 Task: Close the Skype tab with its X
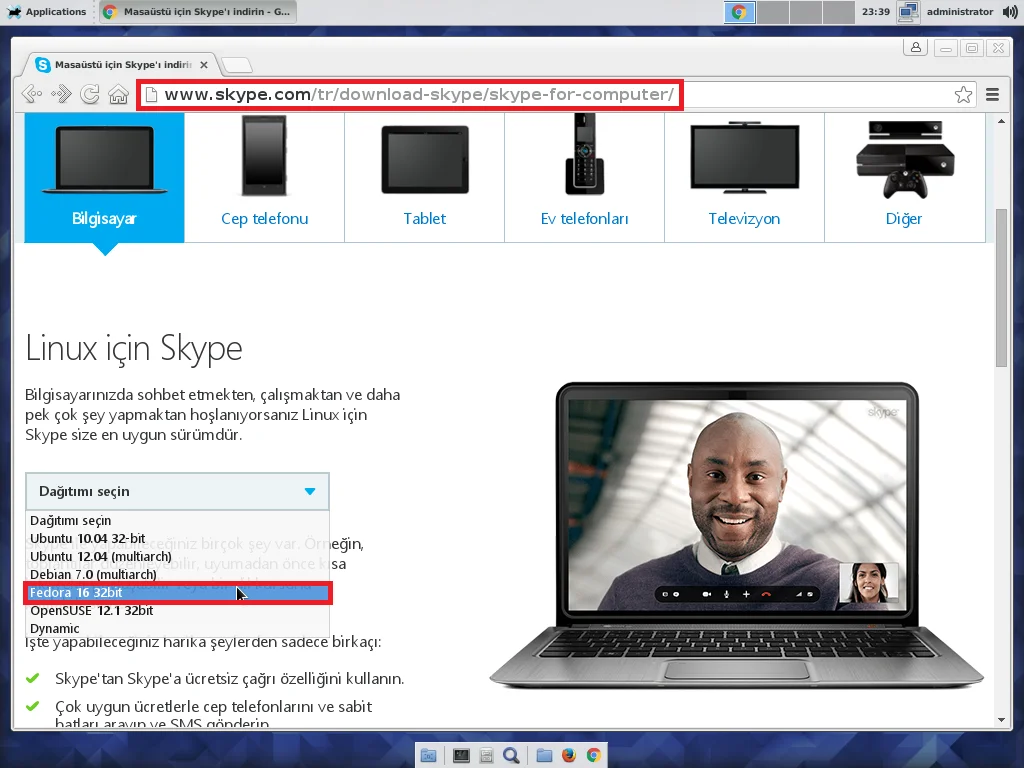[204, 65]
